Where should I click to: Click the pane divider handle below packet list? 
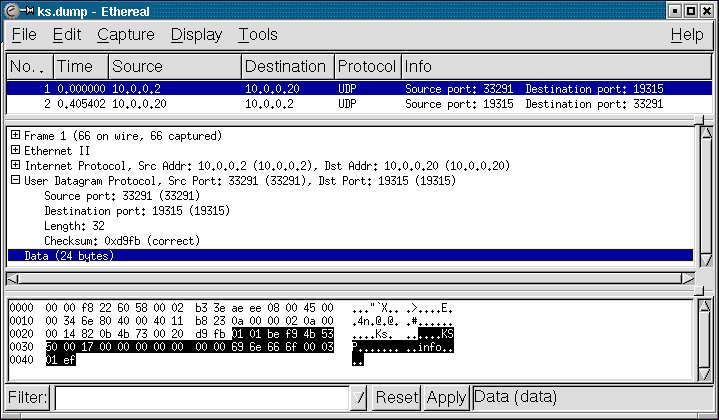pos(699,120)
